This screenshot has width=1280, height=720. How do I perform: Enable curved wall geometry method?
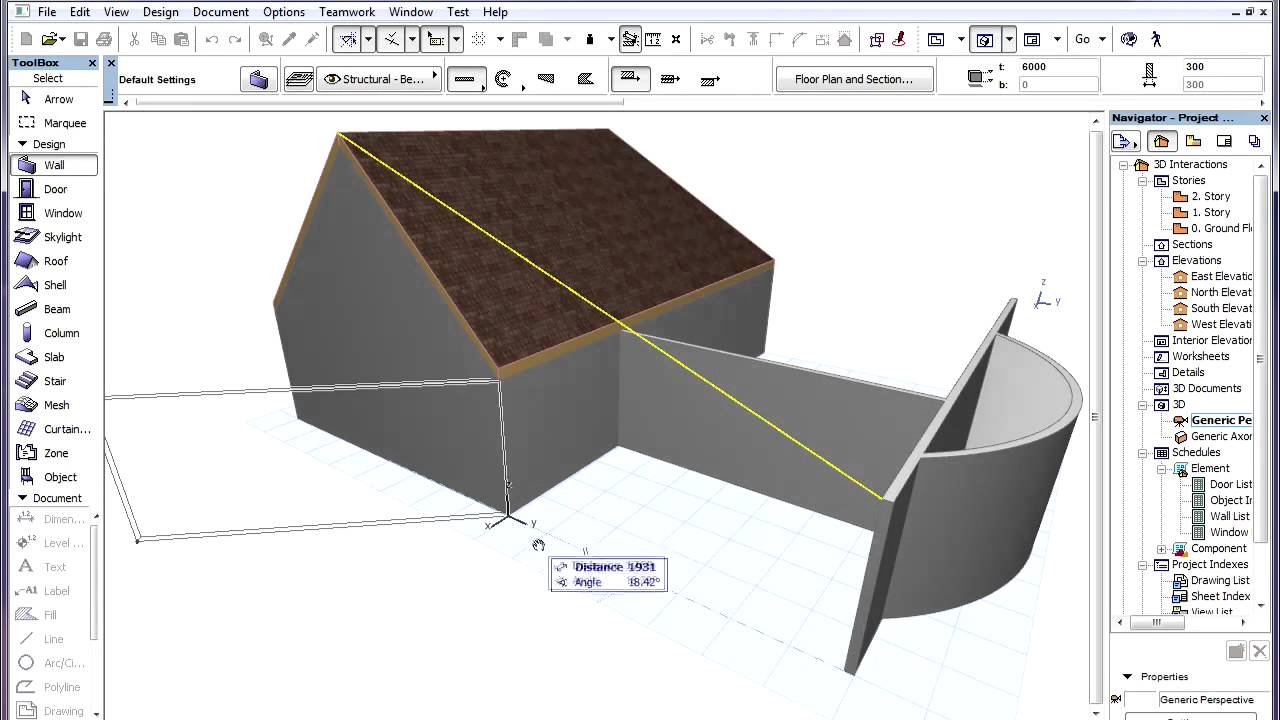point(505,79)
